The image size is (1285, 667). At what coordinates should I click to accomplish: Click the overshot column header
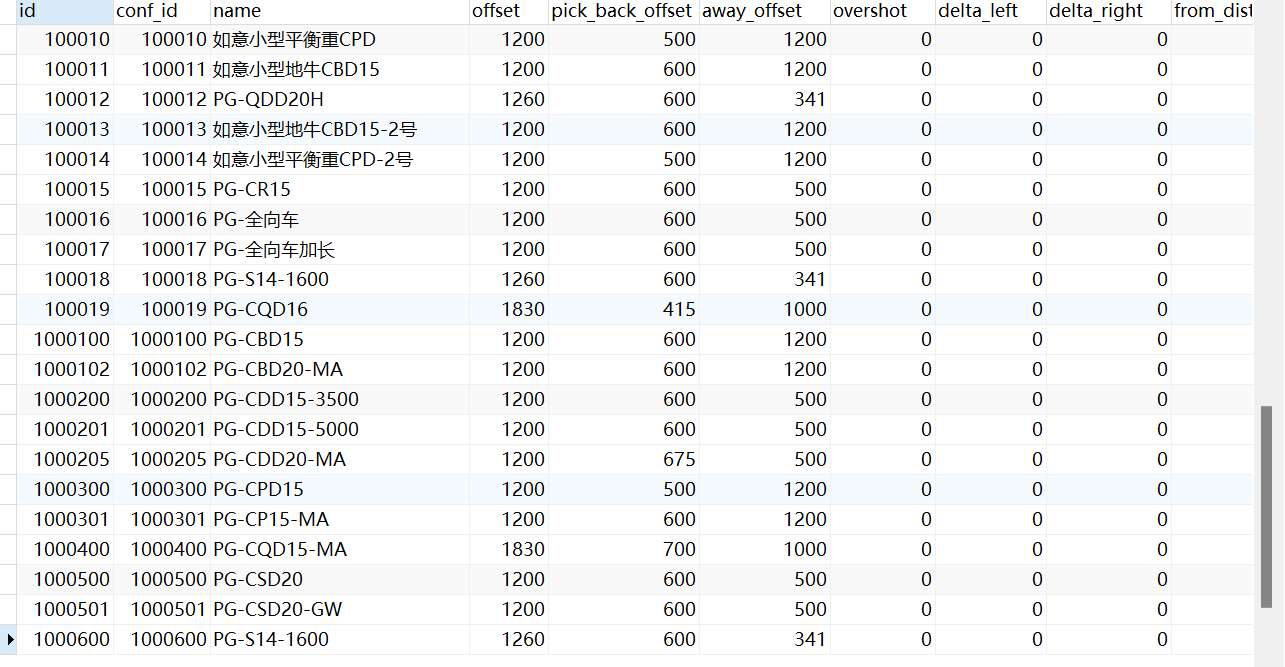coord(883,11)
